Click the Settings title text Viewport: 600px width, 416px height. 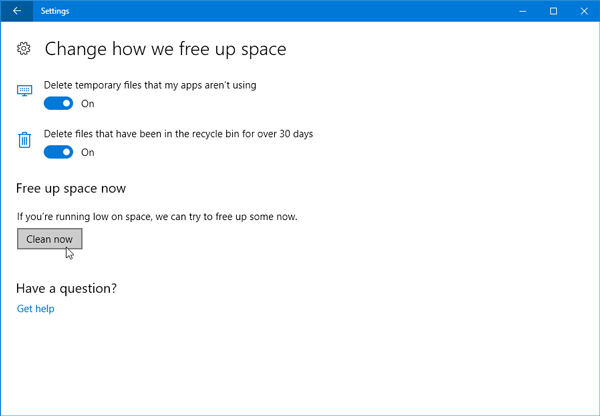click(x=55, y=11)
